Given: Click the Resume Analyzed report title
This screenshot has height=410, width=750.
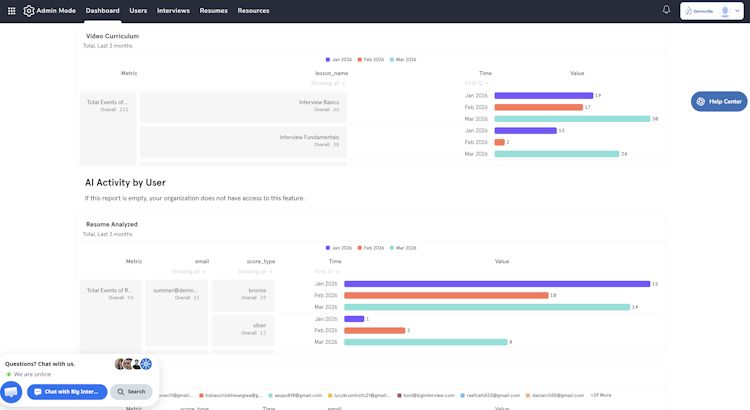Looking at the screenshot, I should (111, 224).
